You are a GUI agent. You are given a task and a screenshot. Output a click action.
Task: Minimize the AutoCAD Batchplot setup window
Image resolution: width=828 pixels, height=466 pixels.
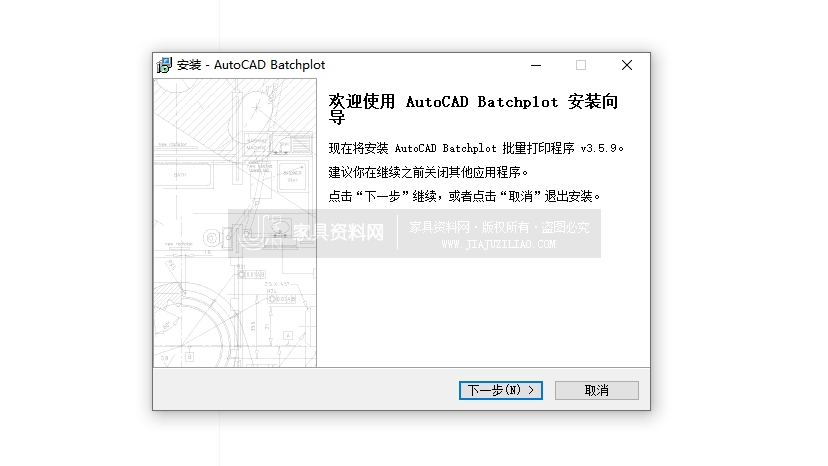(536, 65)
